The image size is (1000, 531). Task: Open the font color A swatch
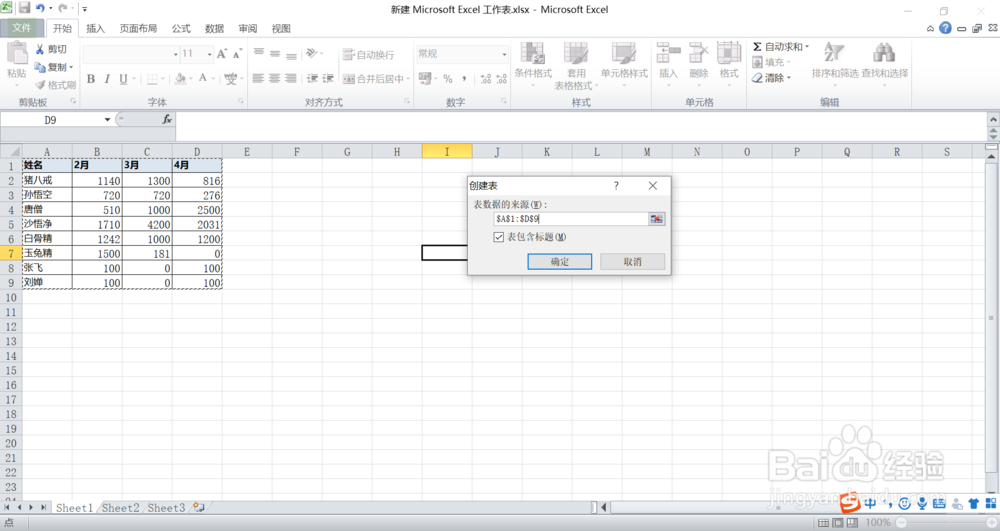click(203, 78)
